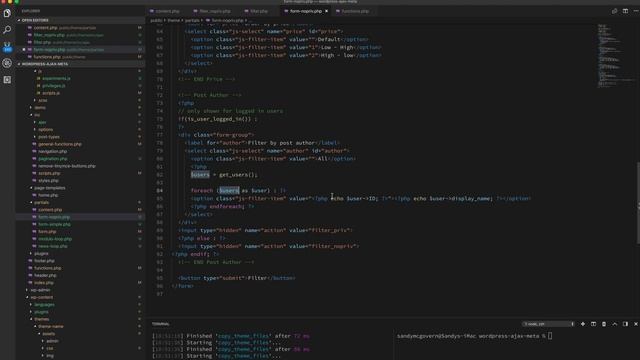
Task: Open Source Control view with change badge
Action: click(x=7, y=47)
